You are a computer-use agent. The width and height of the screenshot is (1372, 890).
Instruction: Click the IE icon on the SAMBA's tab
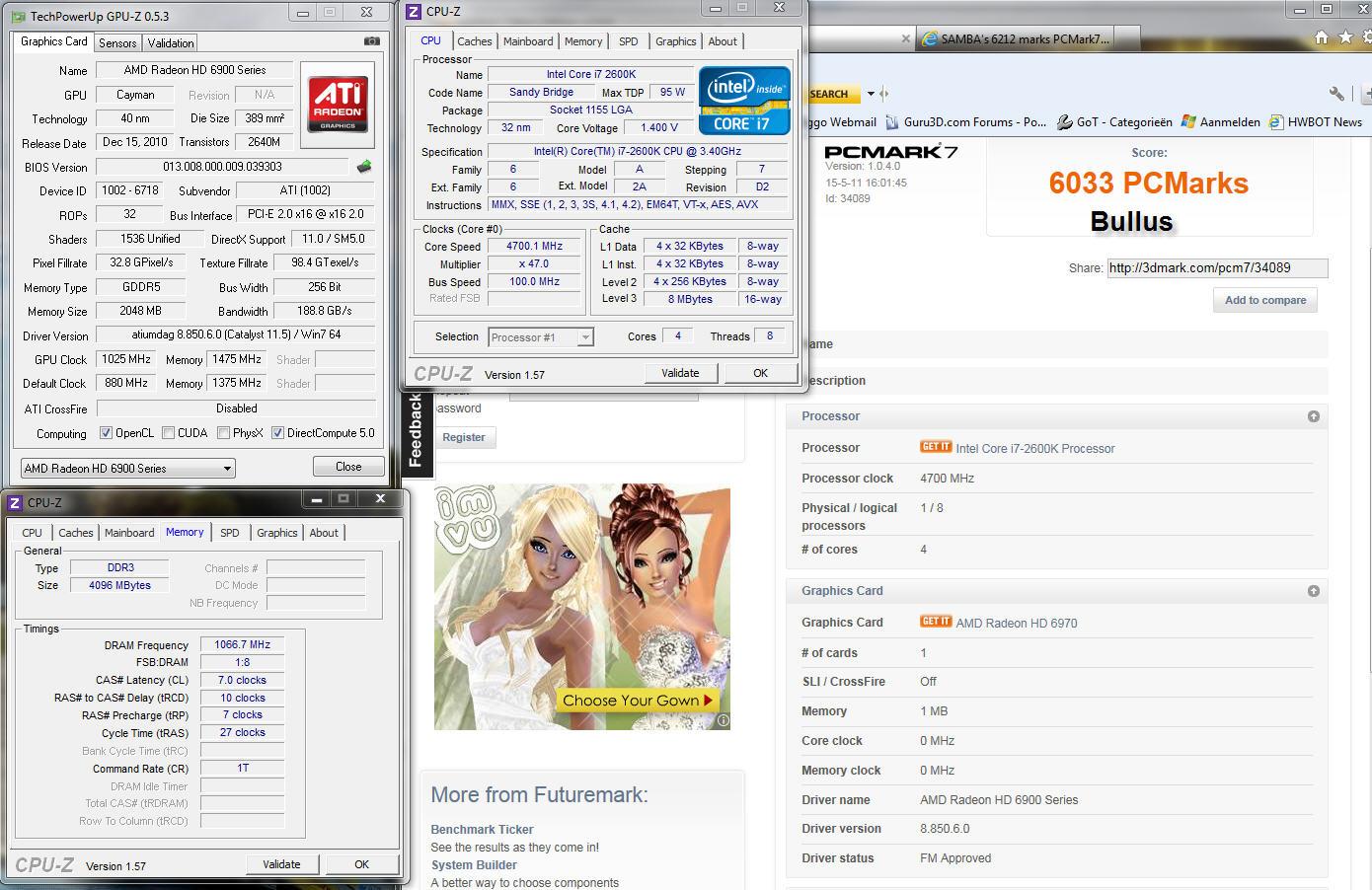929,38
